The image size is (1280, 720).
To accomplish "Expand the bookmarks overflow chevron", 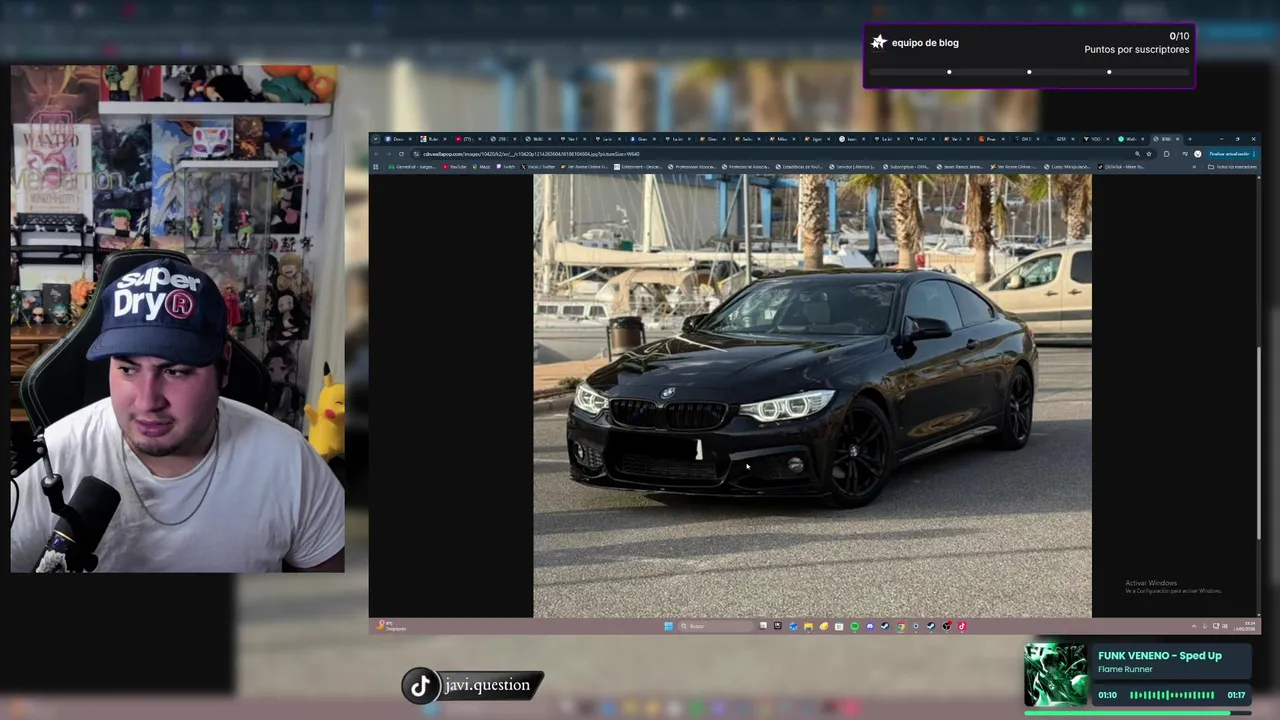I will [x=1194, y=166].
